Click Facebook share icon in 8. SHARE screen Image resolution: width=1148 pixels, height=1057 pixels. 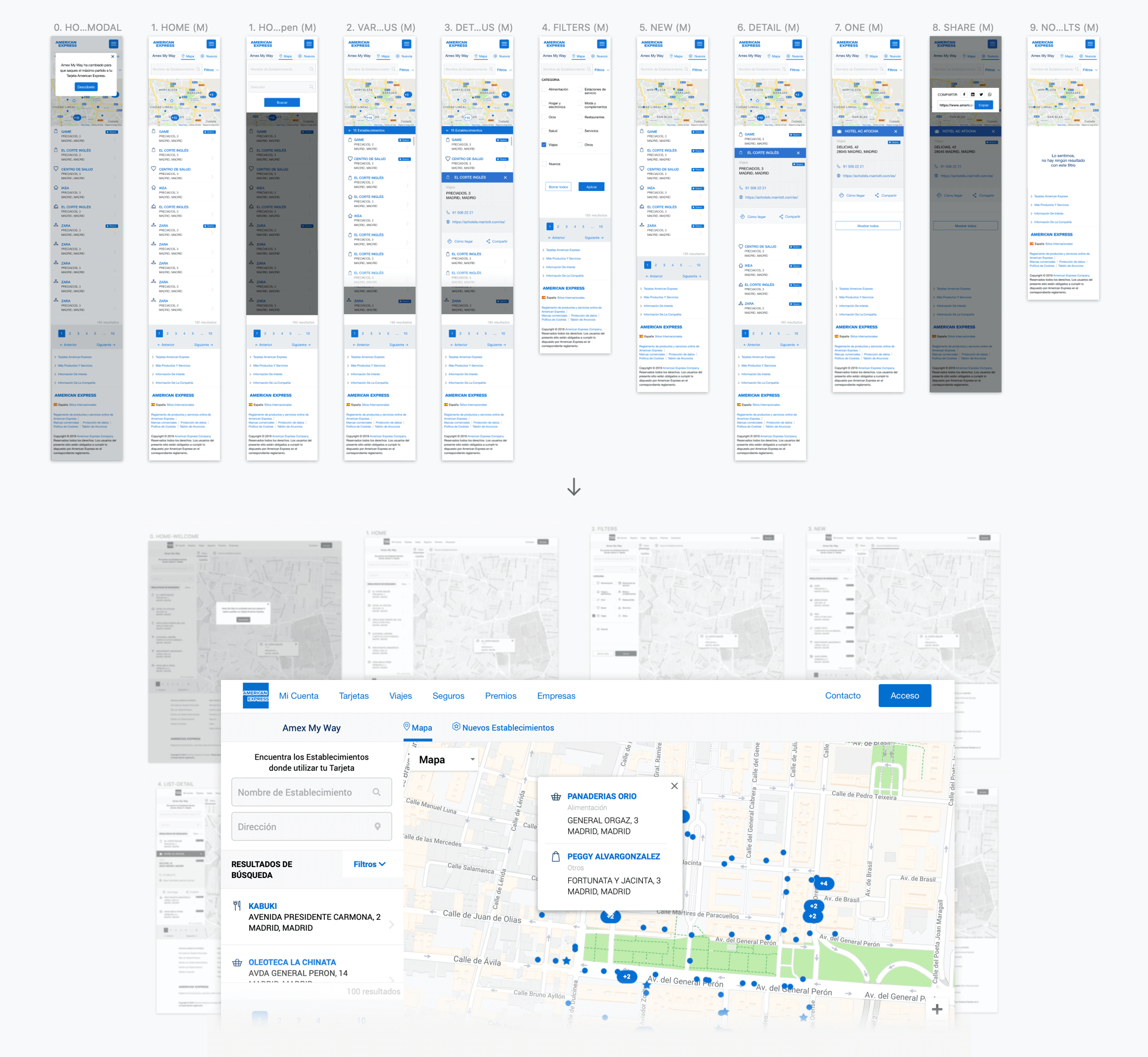click(x=964, y=94)
